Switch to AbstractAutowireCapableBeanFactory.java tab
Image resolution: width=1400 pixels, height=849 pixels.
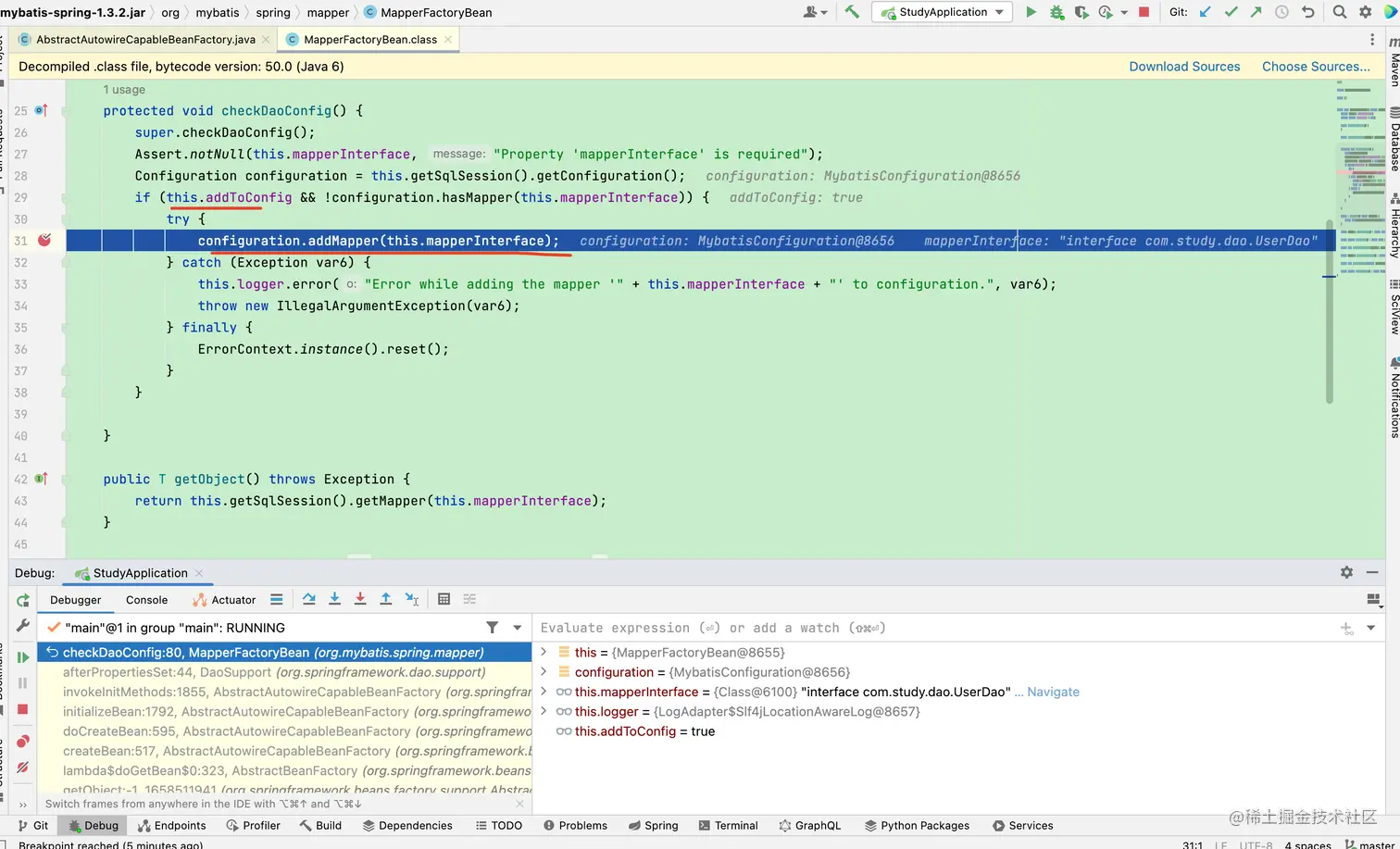(145, 39)
